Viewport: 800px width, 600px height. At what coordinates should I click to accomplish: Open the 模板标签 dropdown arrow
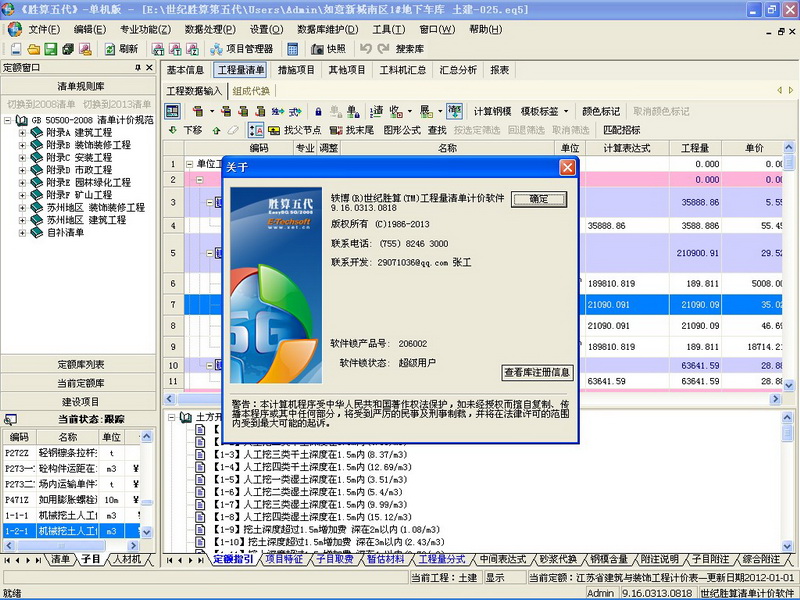pyautogui.click(x=566, y=111)
